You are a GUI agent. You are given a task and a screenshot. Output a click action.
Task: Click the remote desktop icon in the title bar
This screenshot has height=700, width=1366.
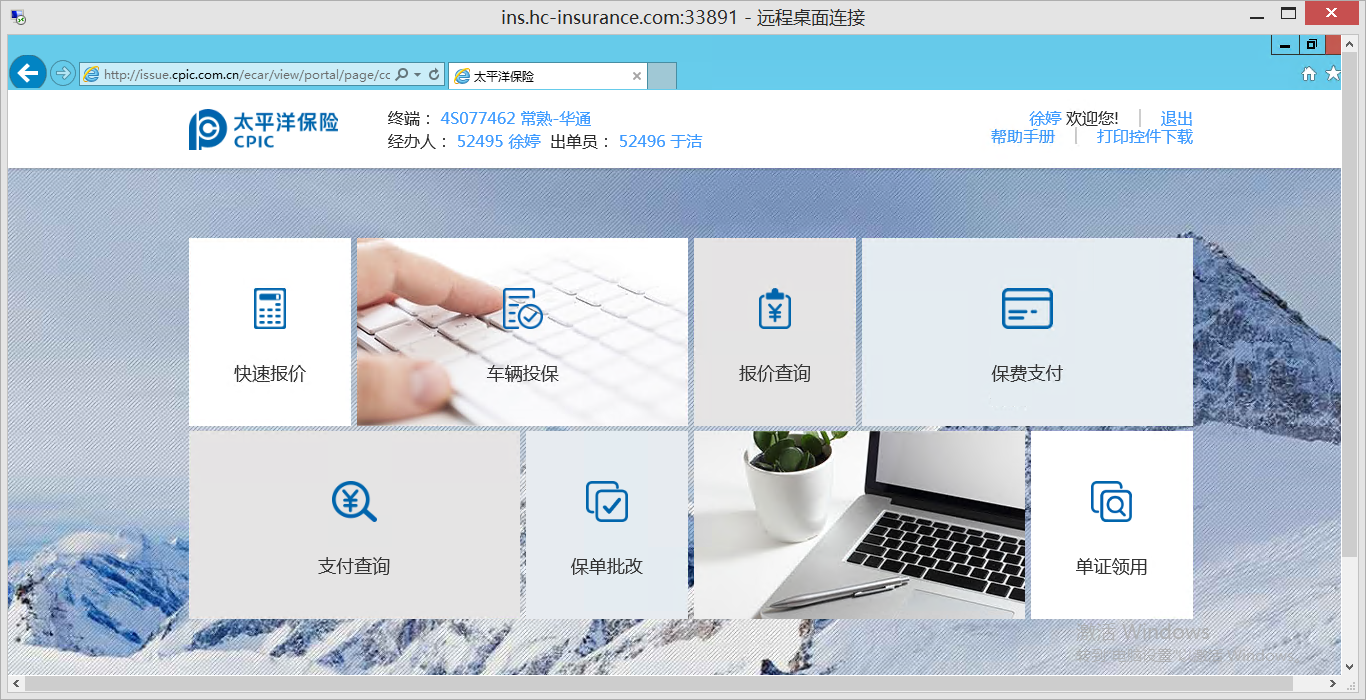coord(18,17)
